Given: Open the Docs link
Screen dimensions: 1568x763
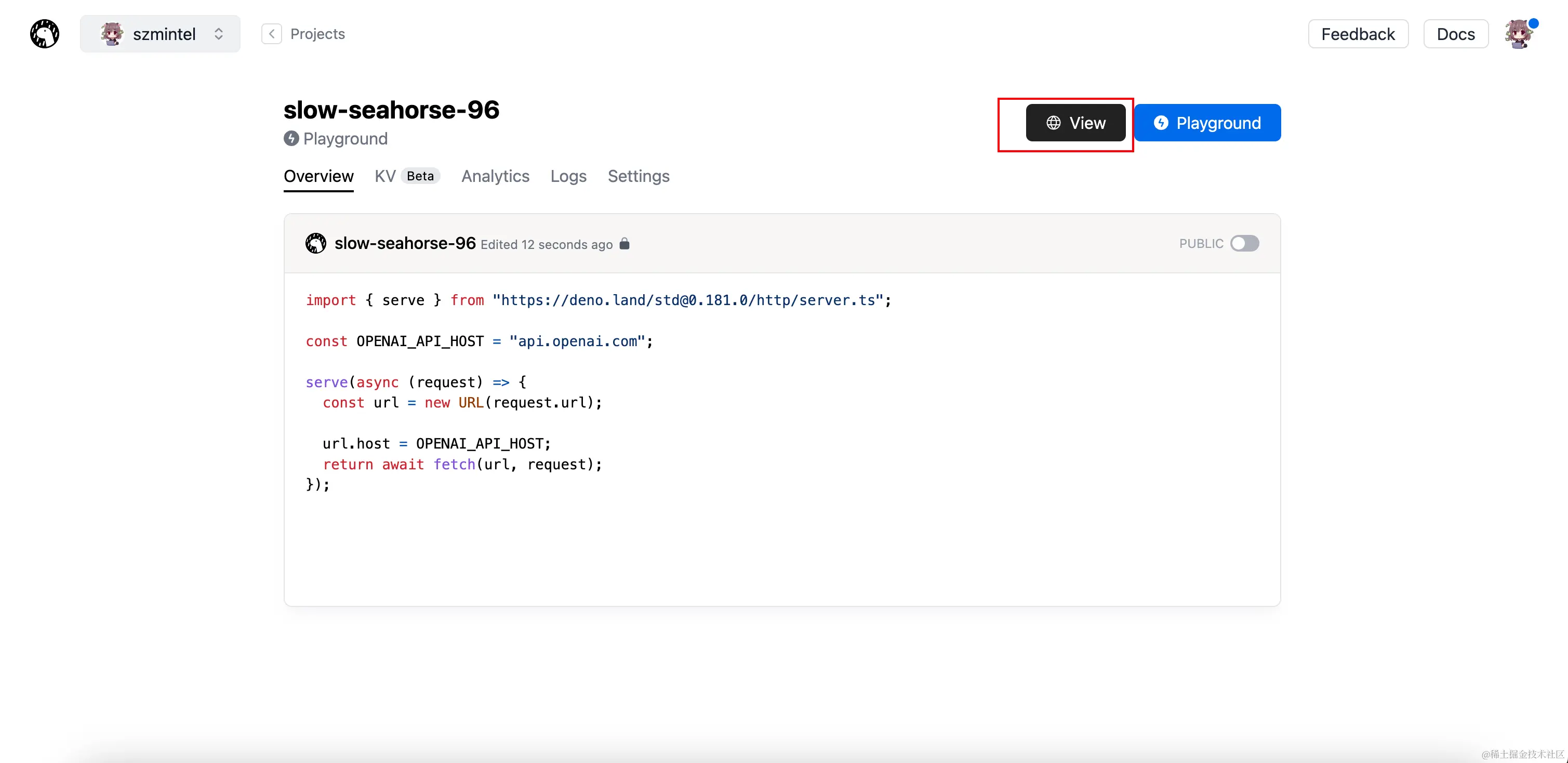Looking at the screenshot, I should [x=1455, y=34].
